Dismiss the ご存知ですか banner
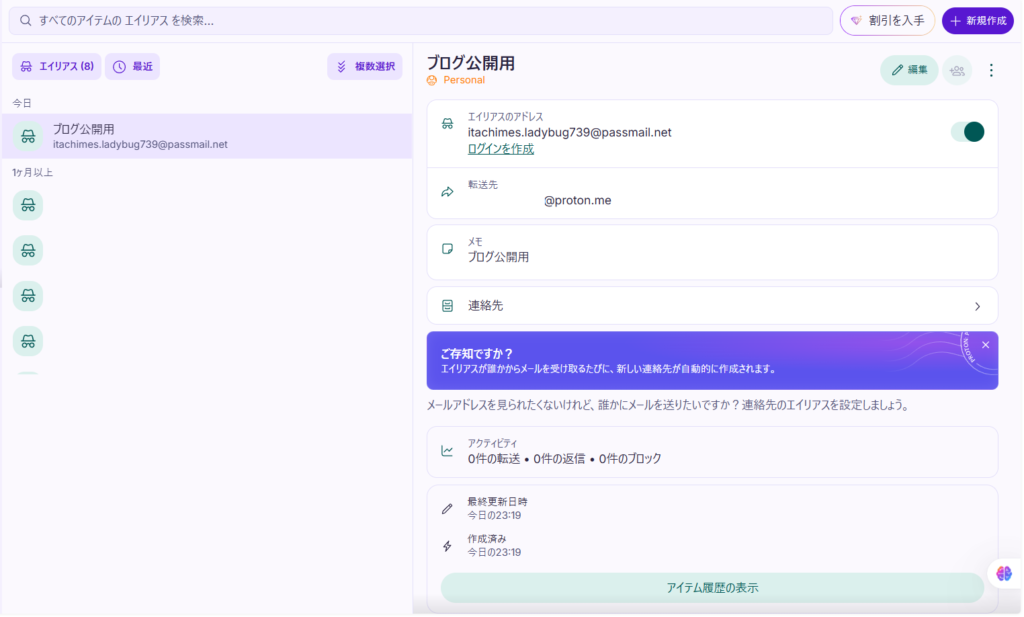 pos(985,344)
